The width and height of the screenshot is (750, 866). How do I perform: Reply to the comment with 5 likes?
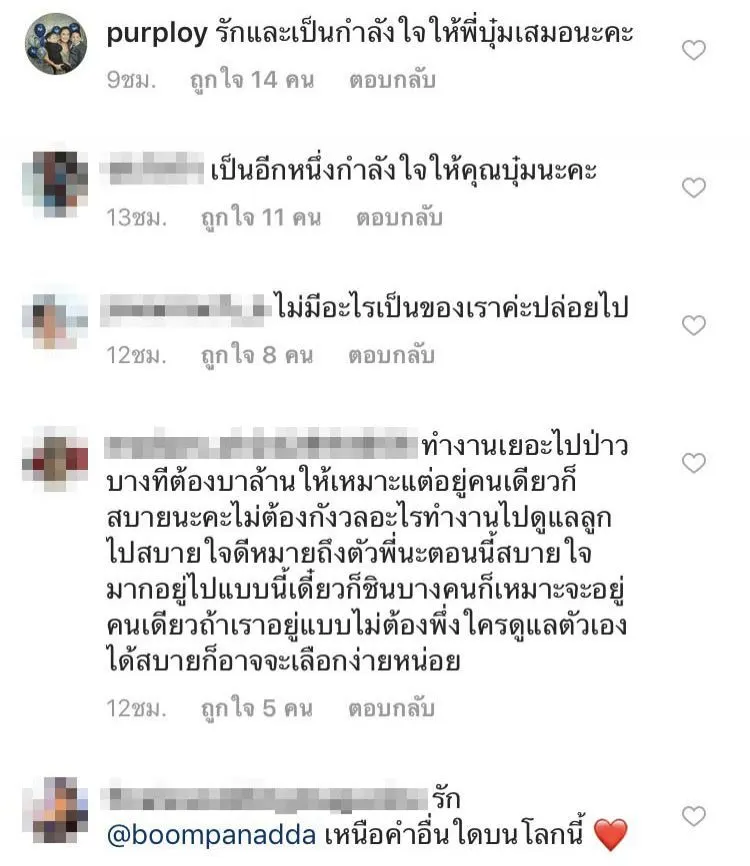392,709
